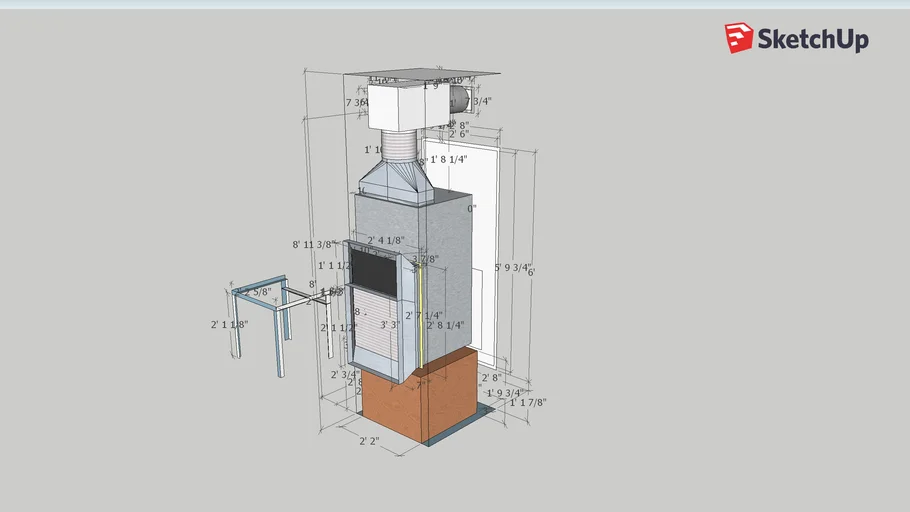910x512 pixels.
Task: Click the louvered panel below the black grille
Action: [377, 326]
